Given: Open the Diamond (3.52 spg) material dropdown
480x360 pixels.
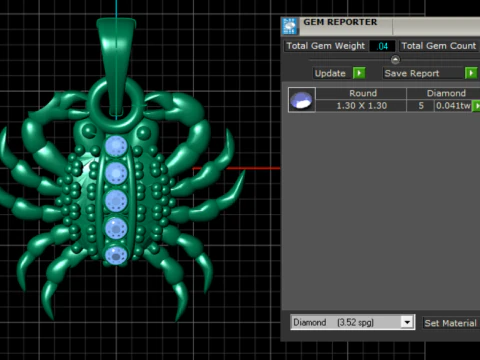Looking at the screenshot, I should tap(353, 322).
